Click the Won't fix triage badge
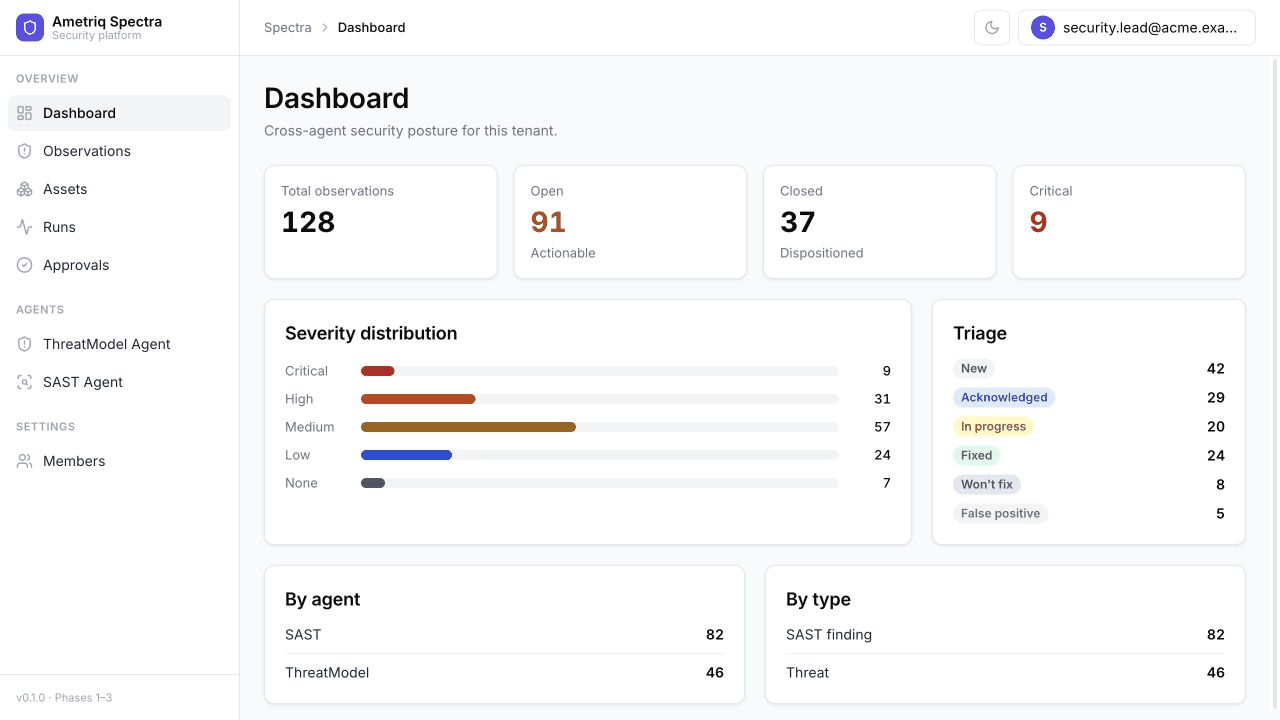This screenshot has width=1280, height=720. [x=987, y=484]
